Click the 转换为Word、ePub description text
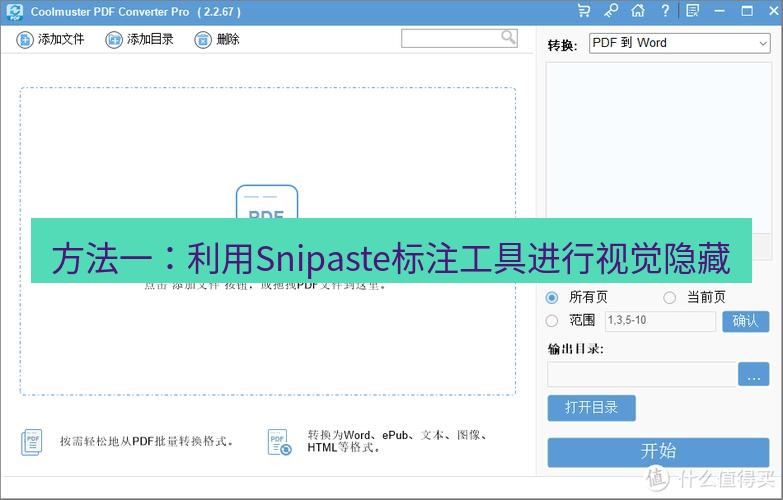This screenshot has width=783, height=500. coord(397,441)
